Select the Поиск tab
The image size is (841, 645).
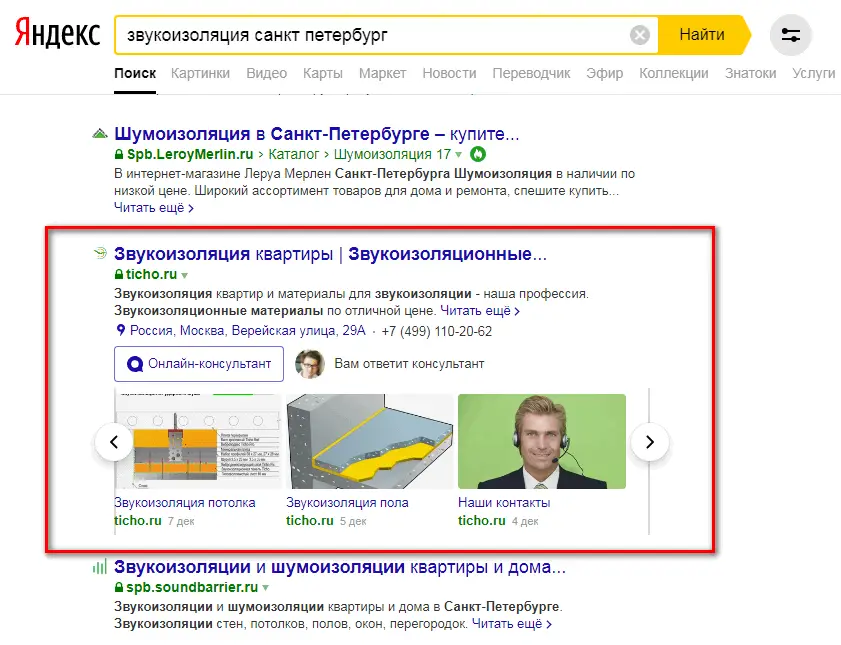[x=135, y=73]
